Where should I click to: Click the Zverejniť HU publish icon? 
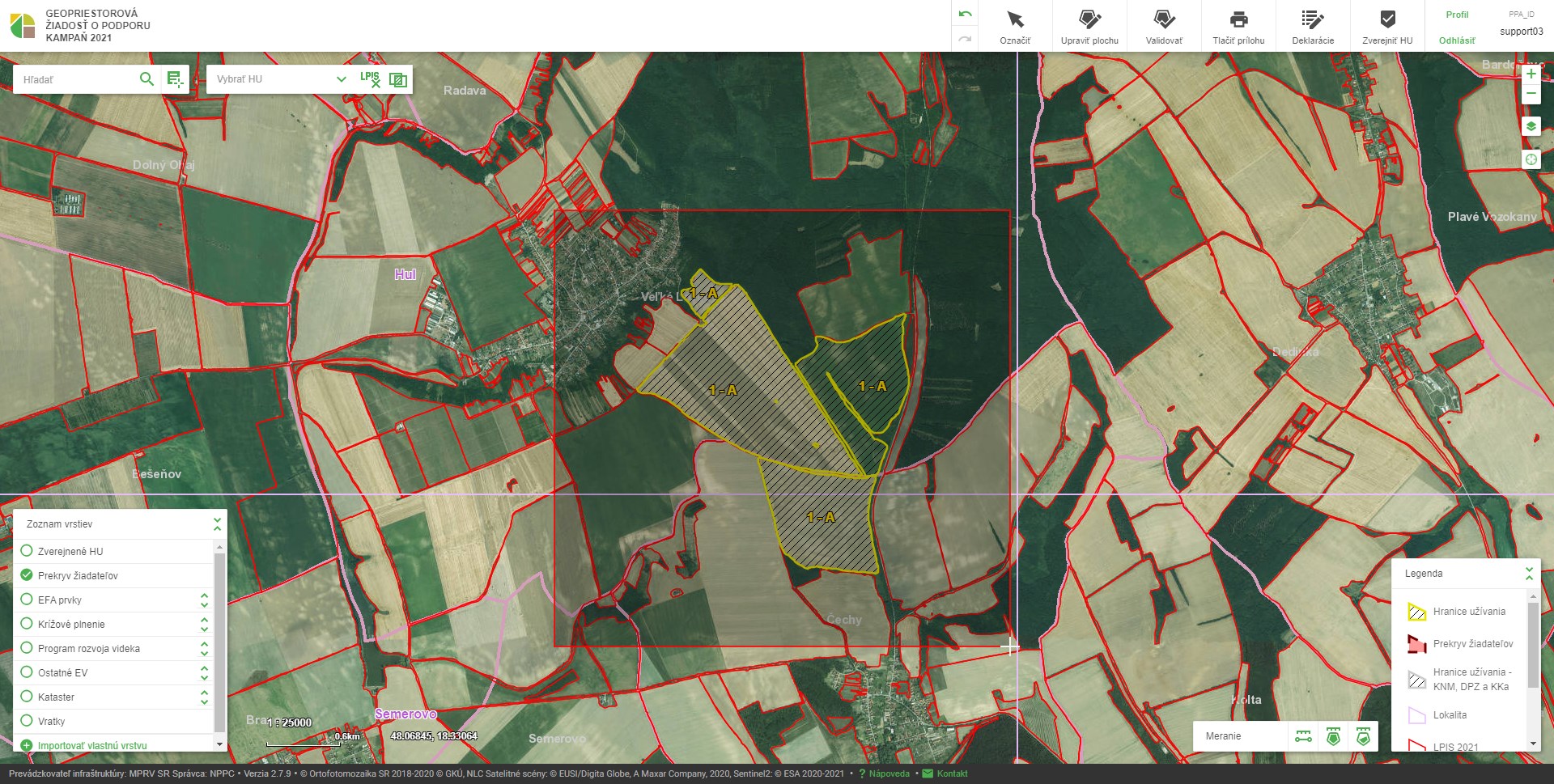[x=1387, y=19]
